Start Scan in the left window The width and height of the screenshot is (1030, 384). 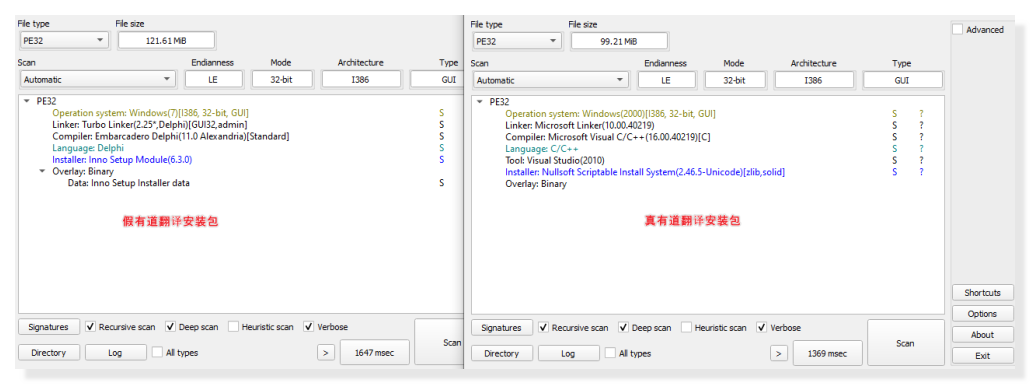[x=439, y=342]
